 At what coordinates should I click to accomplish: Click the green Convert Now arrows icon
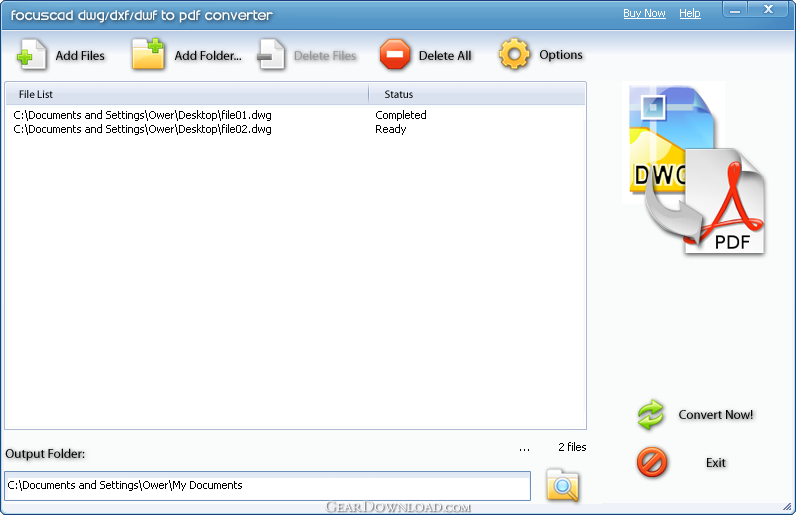pos(650,415)
